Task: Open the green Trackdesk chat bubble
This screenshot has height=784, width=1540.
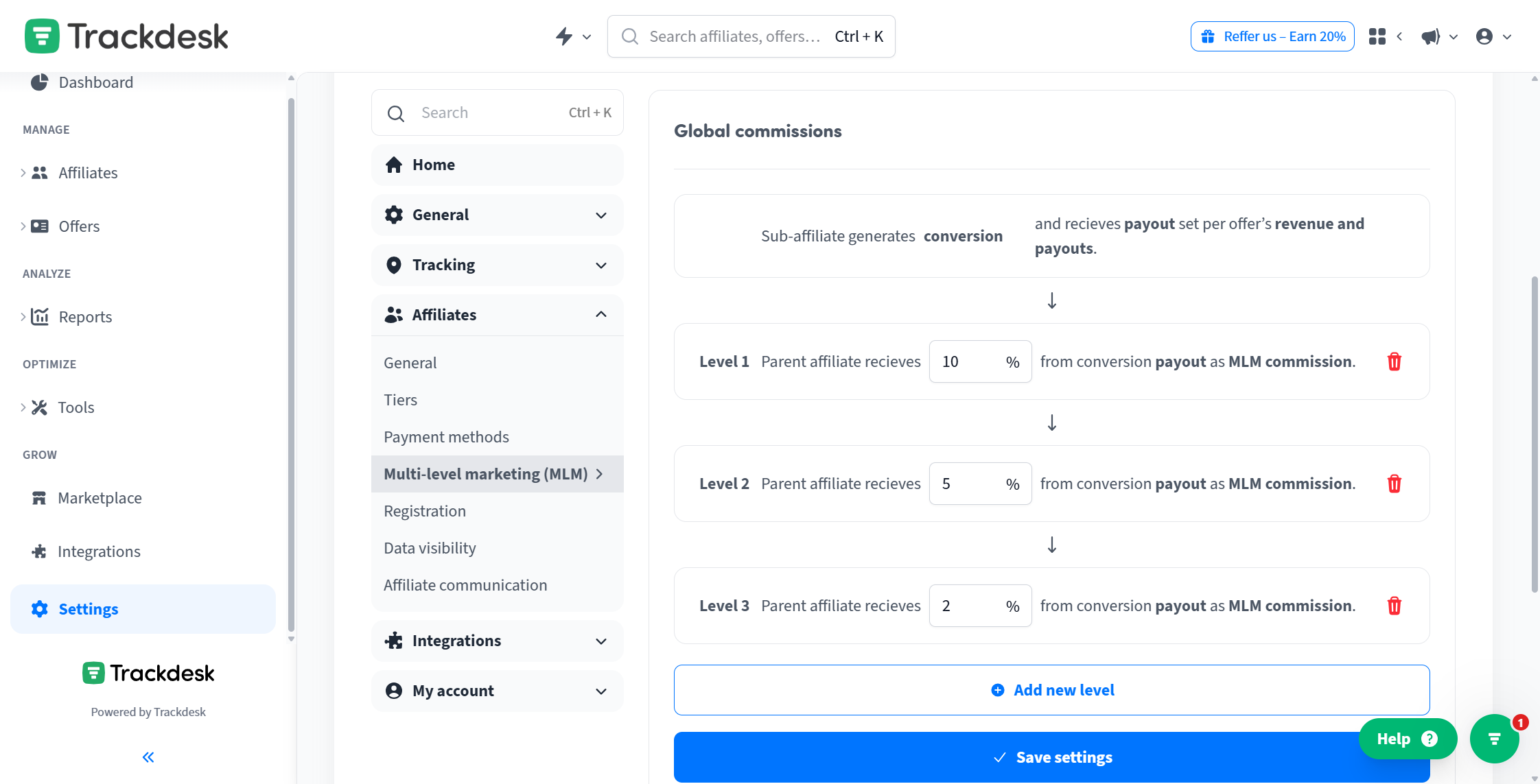Action: (x=1494, y=739)
